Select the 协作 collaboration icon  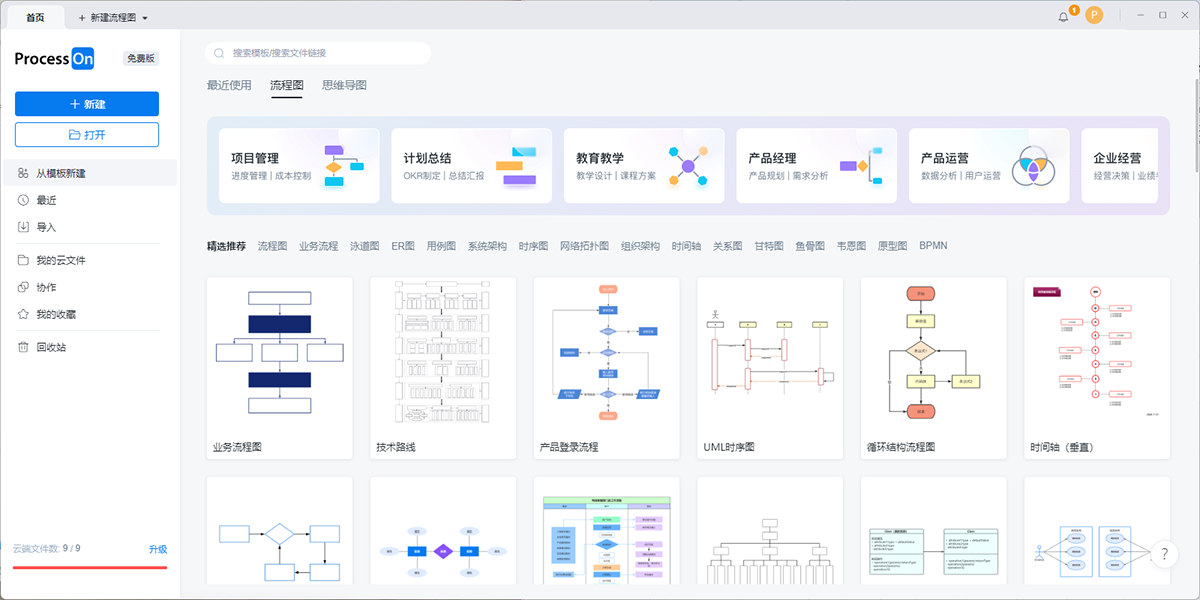(x=22, y=287)
